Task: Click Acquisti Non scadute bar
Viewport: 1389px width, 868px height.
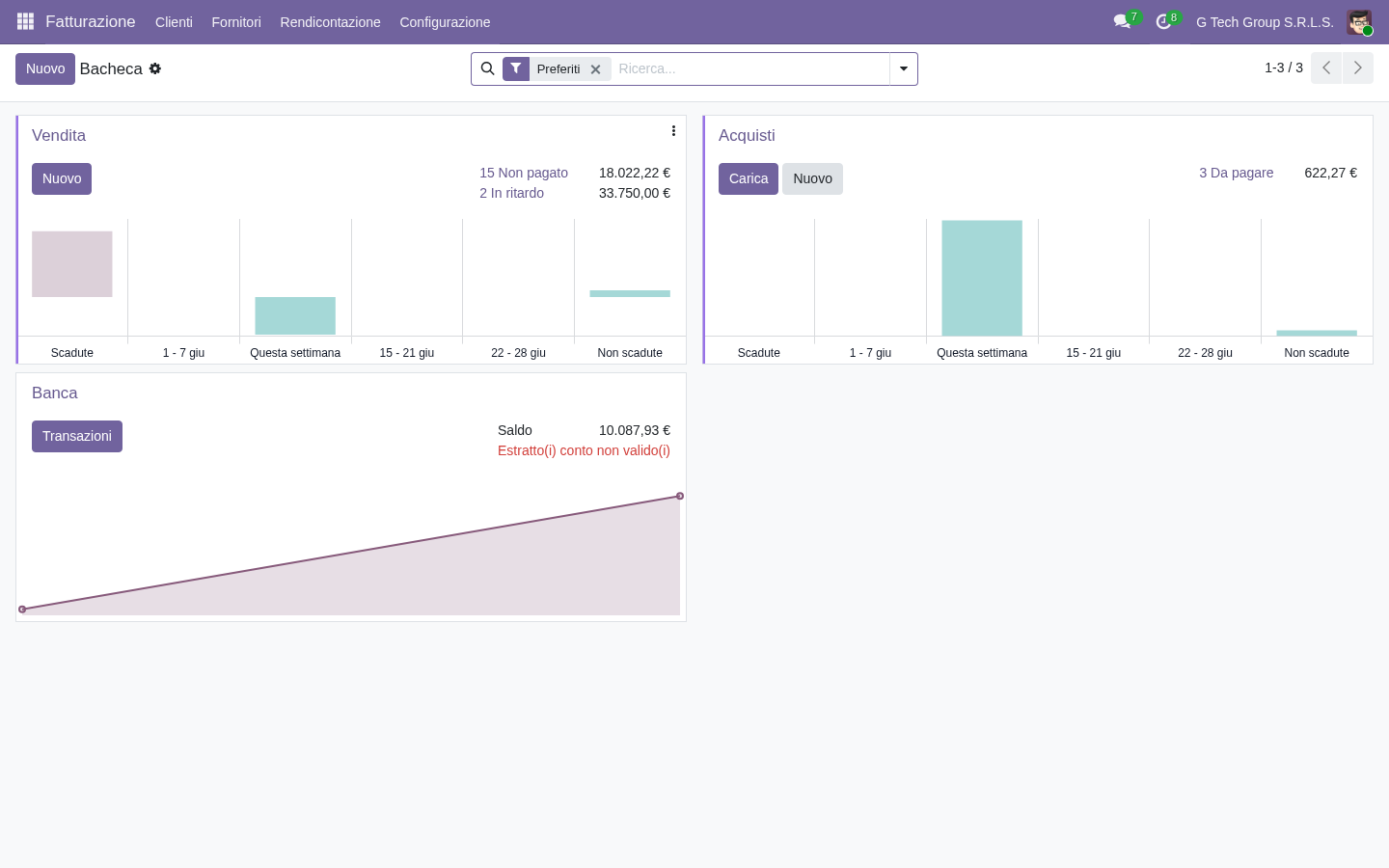Action: (x=1317, y=333)
